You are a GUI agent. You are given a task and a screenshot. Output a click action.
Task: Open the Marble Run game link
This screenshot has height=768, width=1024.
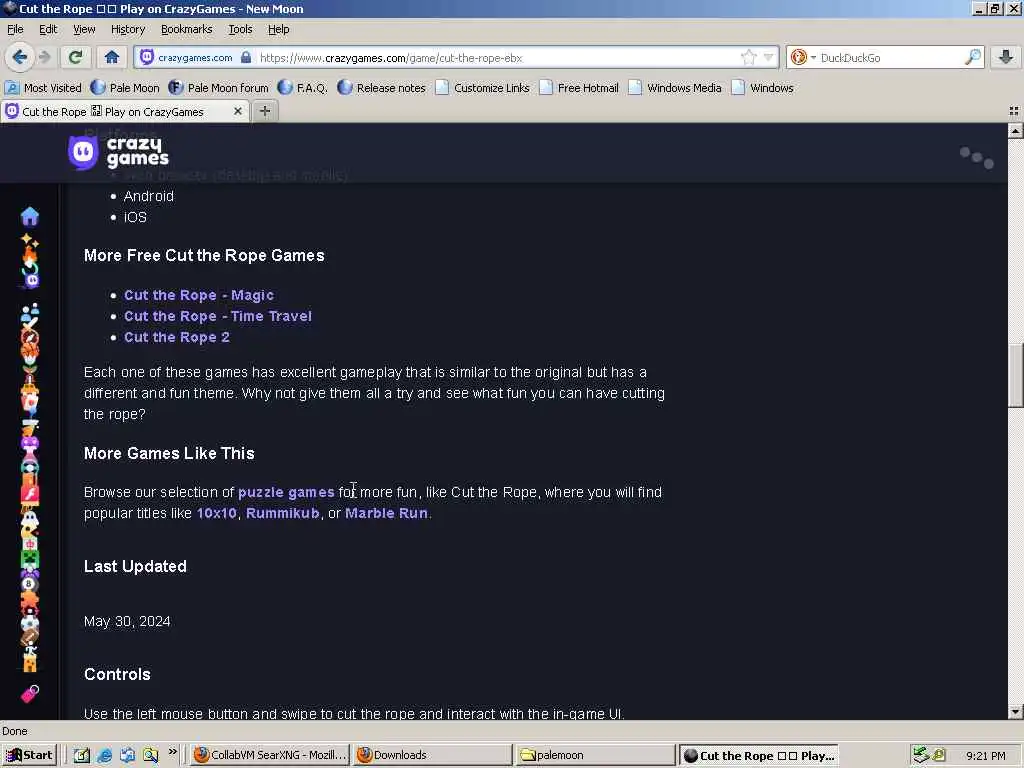pos(387,513)
